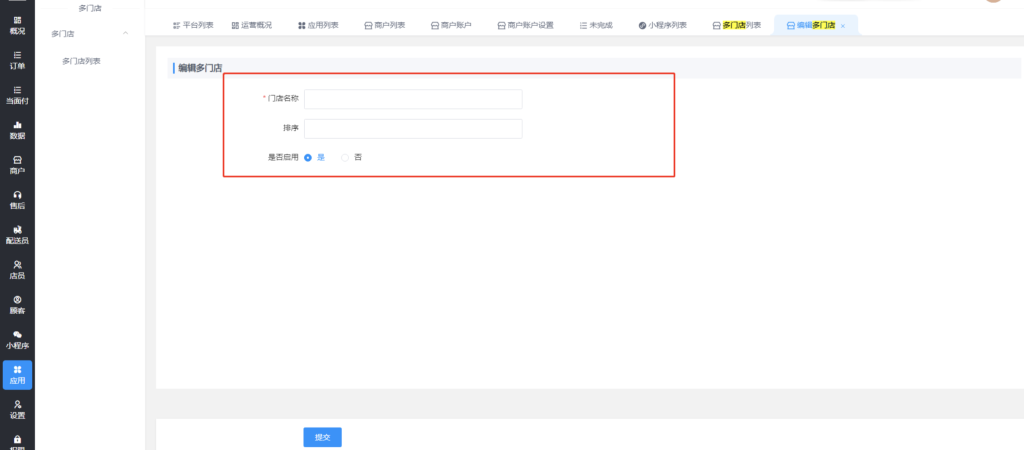Open the 店员 (Staff) sidebar icon

pos(17,269)
